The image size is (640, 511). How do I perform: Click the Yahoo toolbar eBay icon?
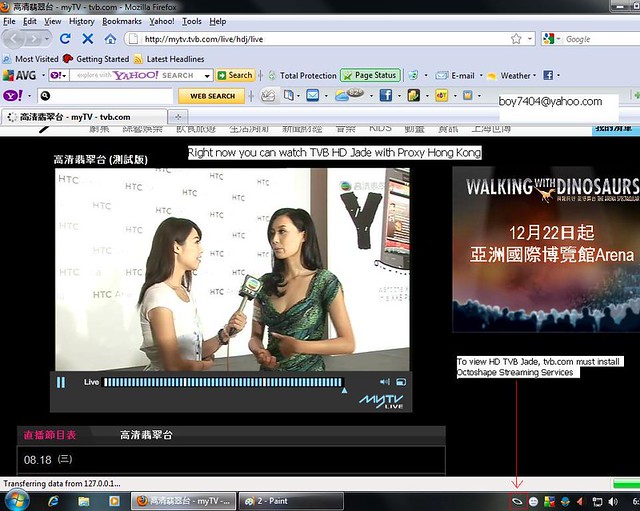(442, 96)
